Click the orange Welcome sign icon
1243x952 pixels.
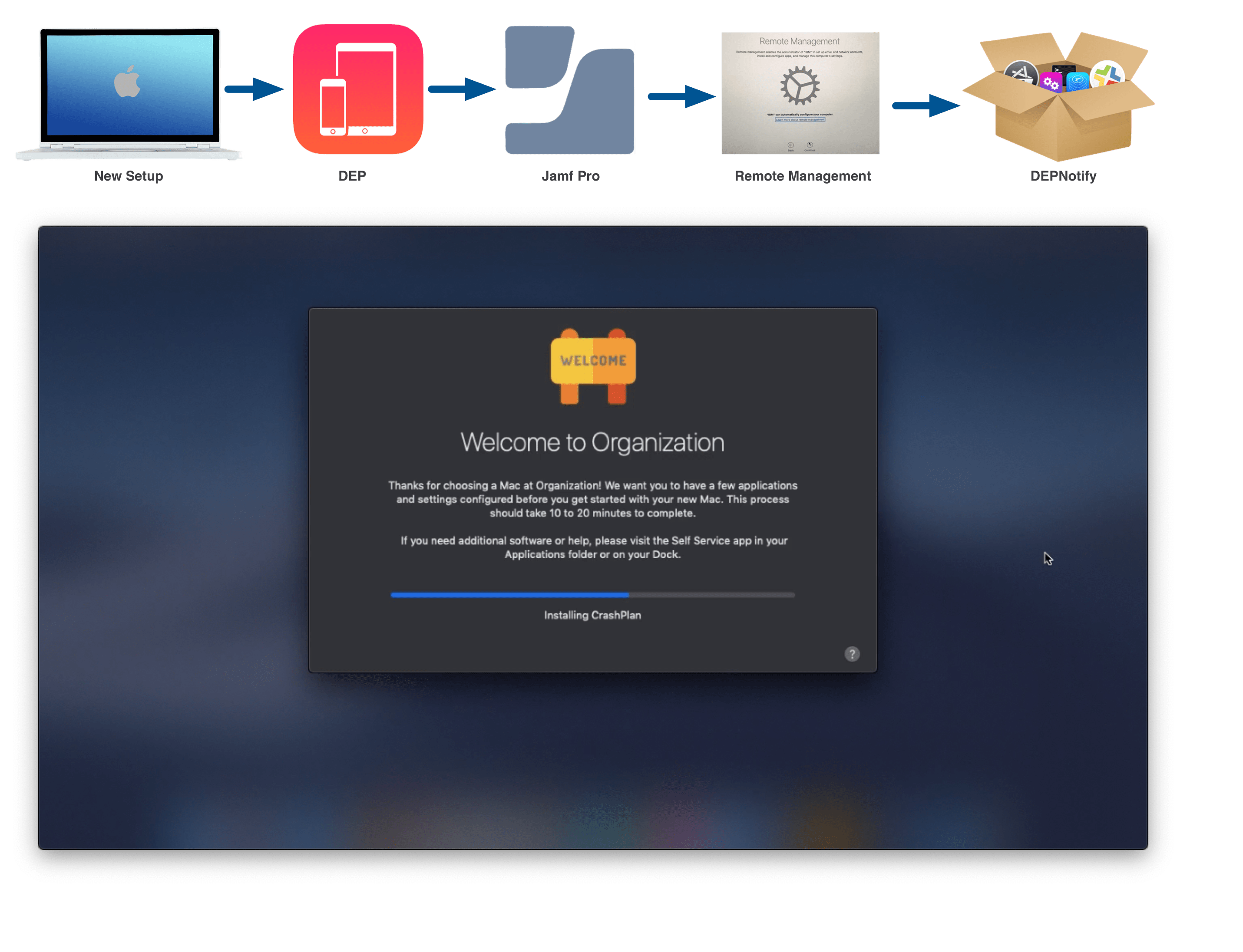point(593,366)
